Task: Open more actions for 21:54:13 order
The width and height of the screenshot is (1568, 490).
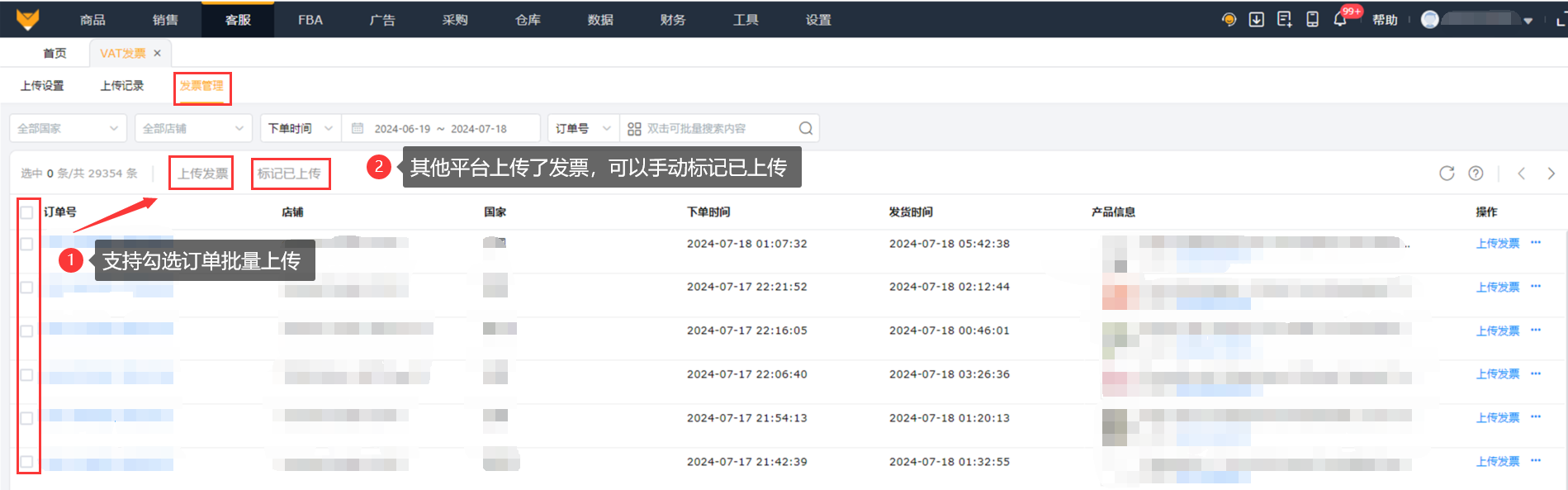Action: [1536, 417]
